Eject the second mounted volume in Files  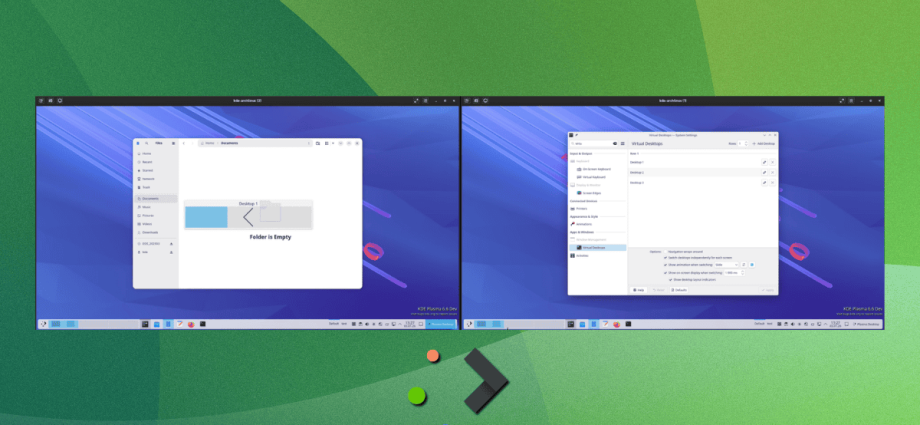tap(171, 252)
